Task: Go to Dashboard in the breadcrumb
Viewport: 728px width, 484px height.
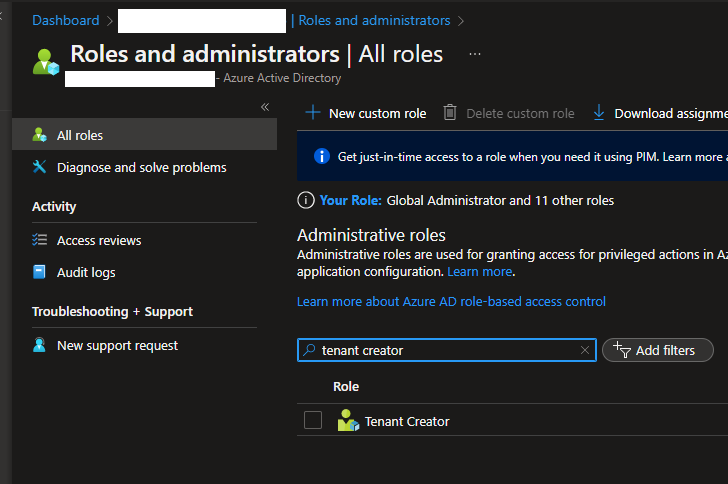Action: tap(65, 20)
